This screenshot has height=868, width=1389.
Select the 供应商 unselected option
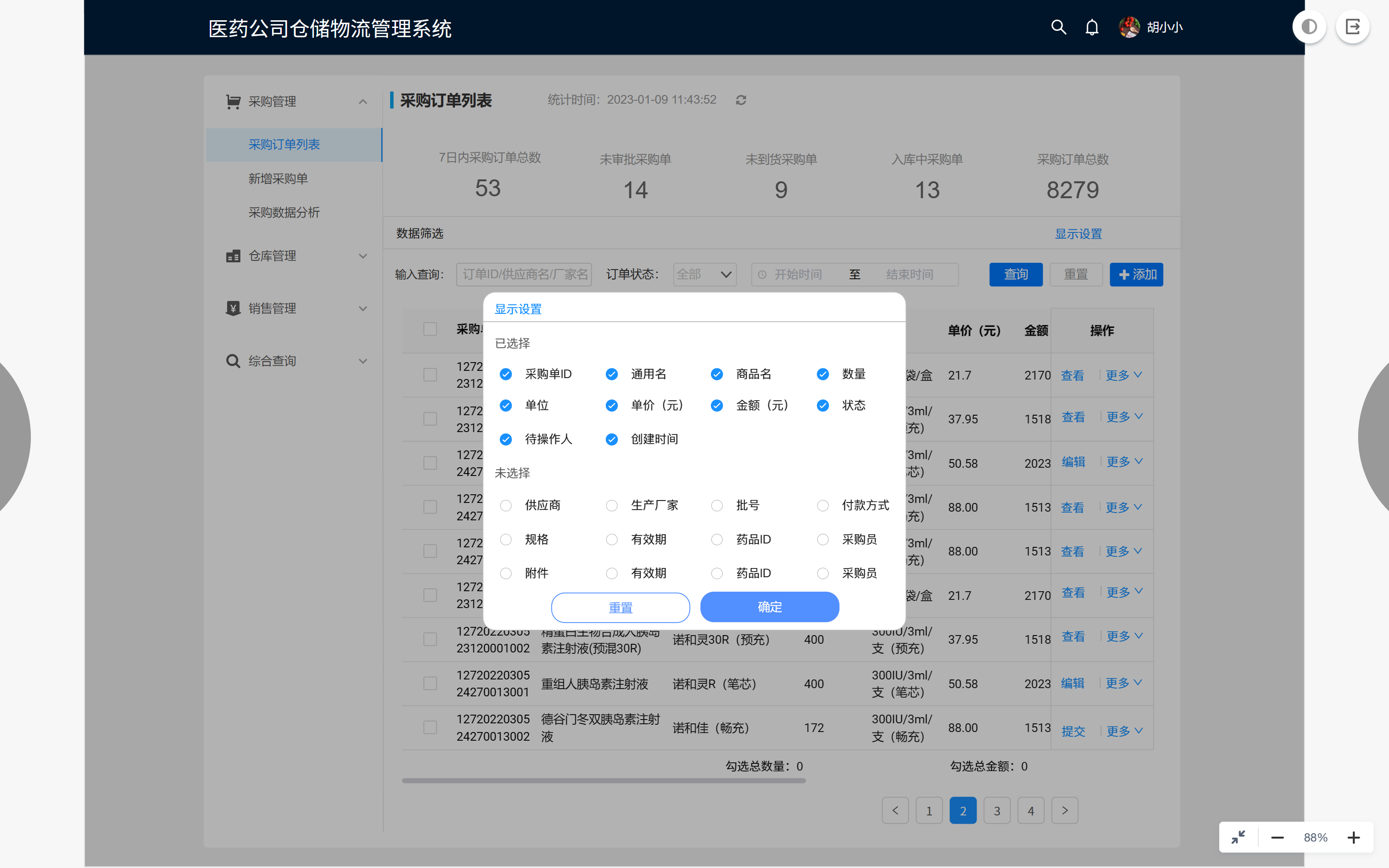click(505, 505)
